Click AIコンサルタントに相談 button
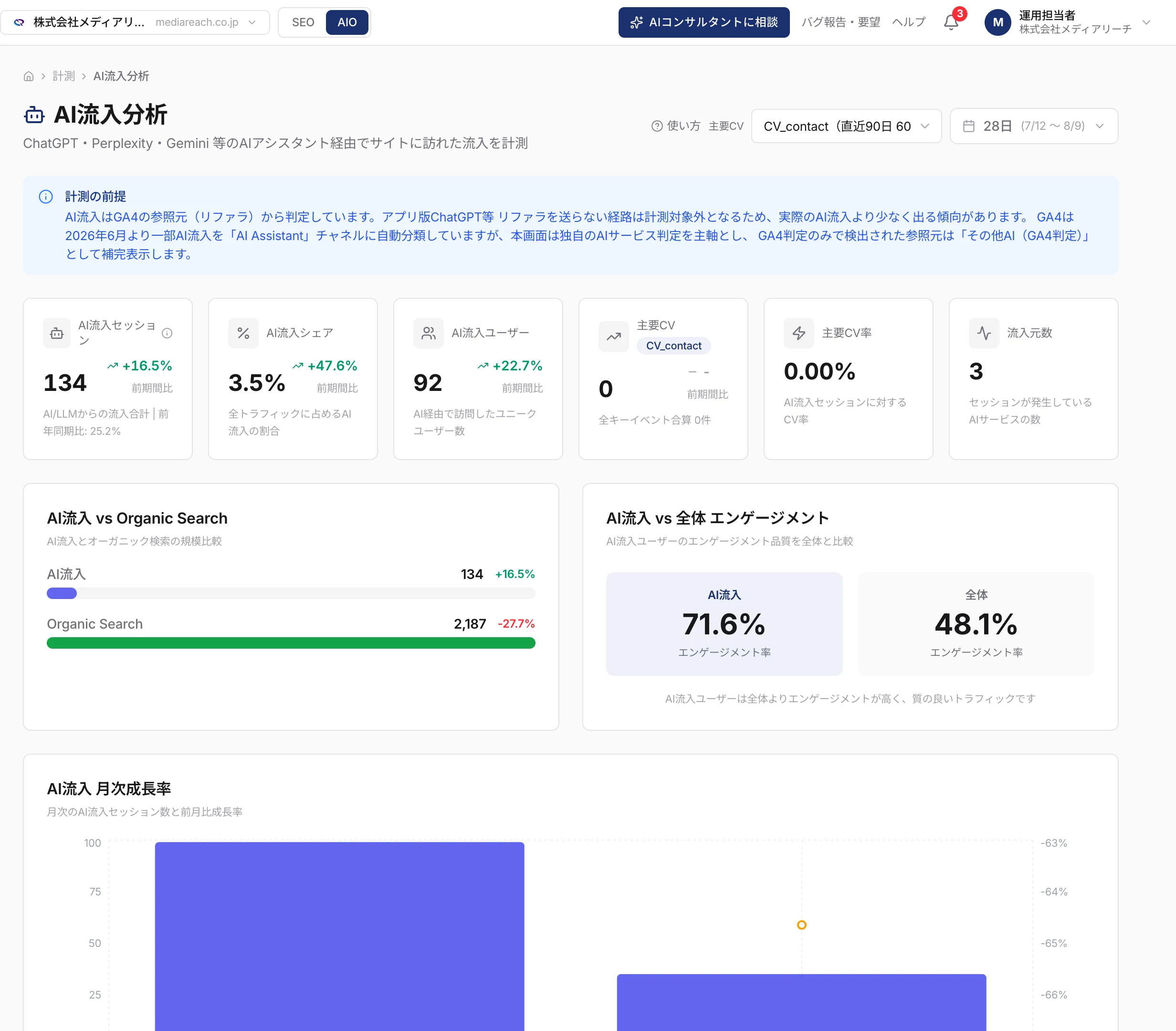 tap(703, 22)
